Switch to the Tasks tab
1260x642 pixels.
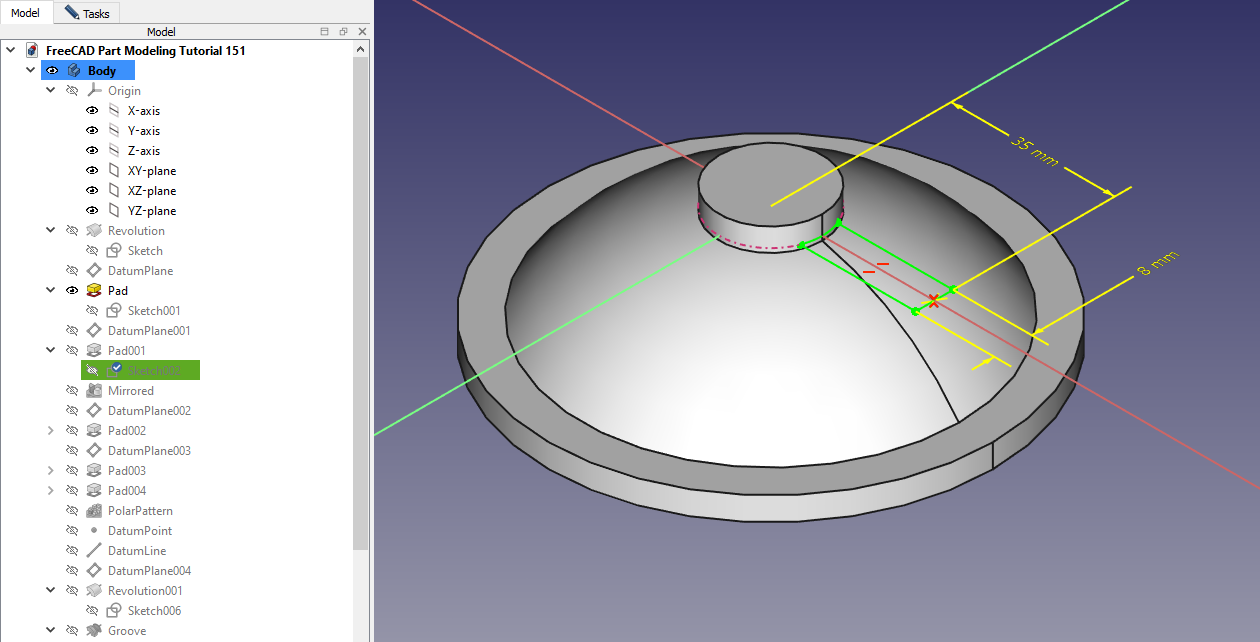pos(87,13)
